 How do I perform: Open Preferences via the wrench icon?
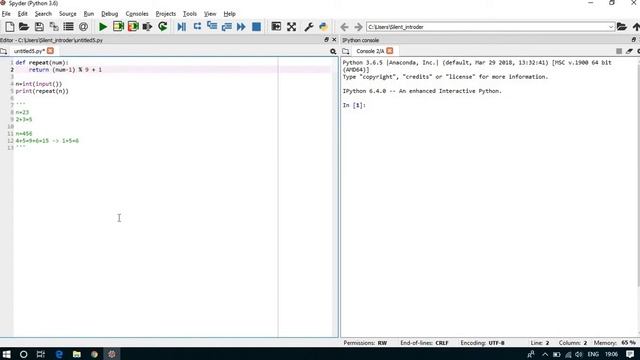click(x=309, y=27)
